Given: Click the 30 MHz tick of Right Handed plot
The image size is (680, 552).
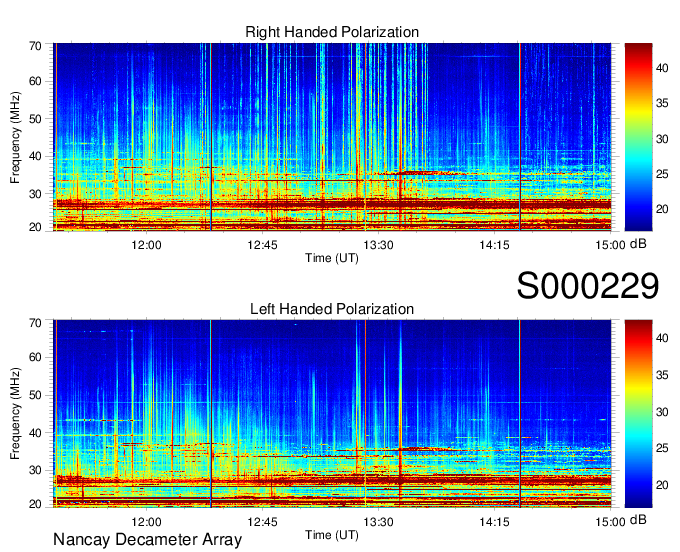Looking at the screenshot, I should [x=35, y=194].
